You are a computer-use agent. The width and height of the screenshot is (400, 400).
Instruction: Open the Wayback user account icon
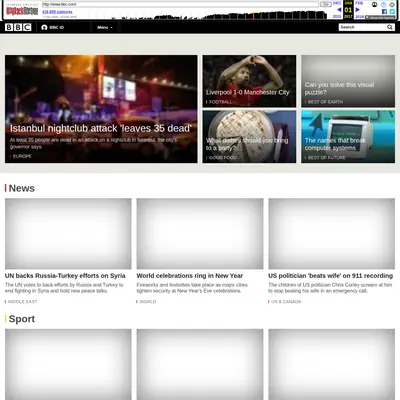[374, 4]
